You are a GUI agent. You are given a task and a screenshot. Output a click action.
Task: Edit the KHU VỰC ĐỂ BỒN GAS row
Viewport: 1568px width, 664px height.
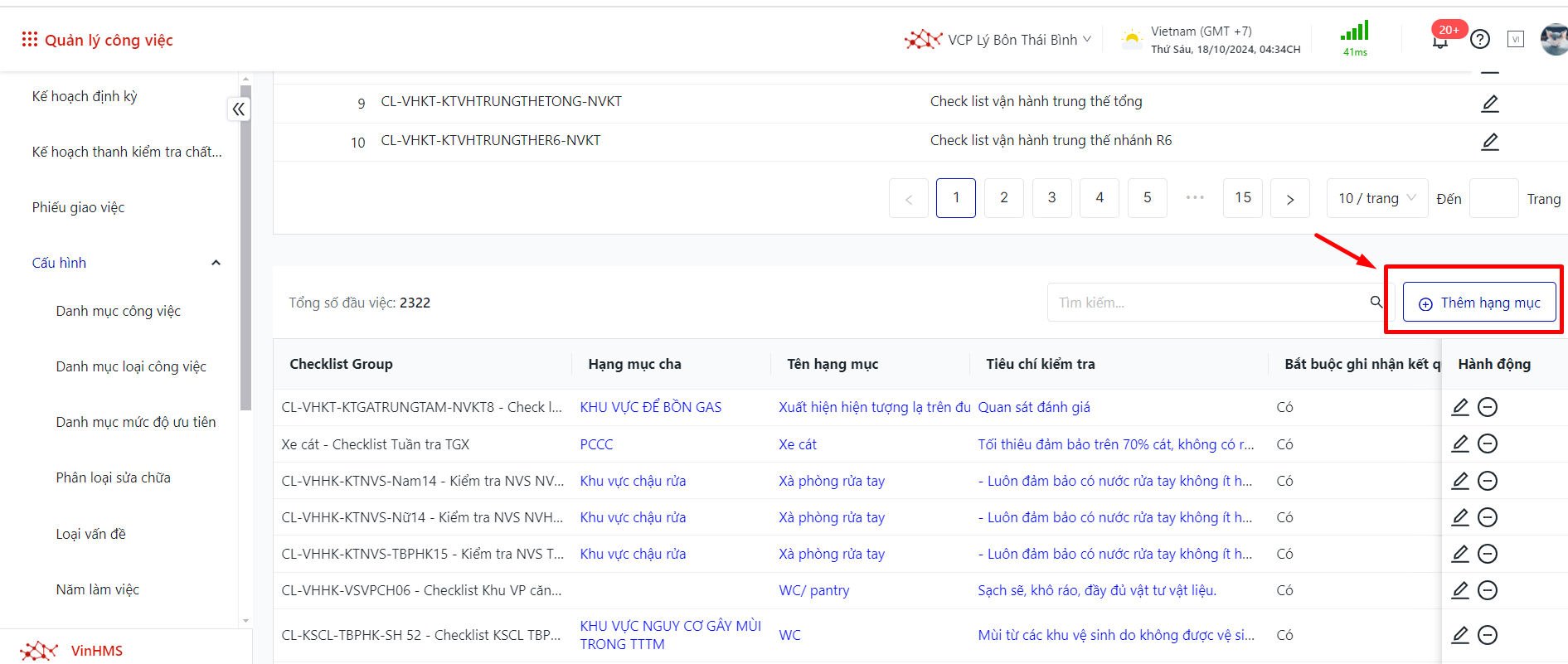(1460, 407)
